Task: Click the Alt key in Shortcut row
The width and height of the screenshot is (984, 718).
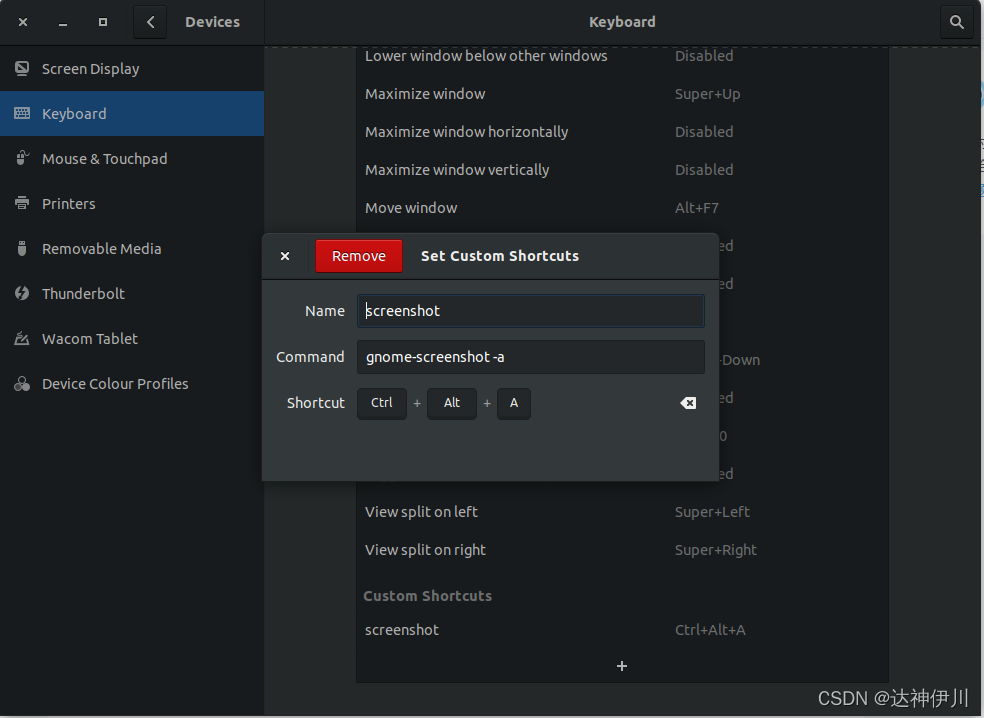Action: (x=452, y=403)
